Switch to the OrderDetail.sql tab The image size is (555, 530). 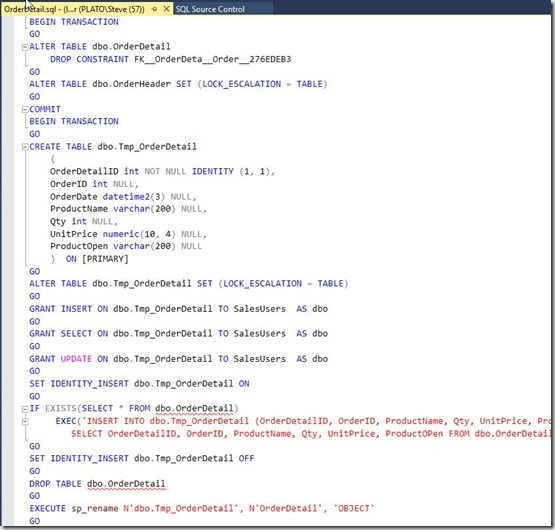coord(74,9)
